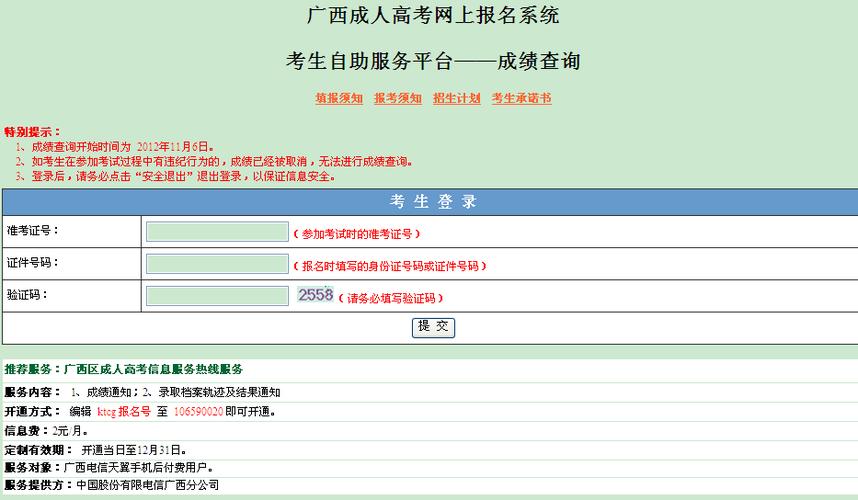Image resolution: width=858 pixels, height=500 pixels.
Task: Open the 填报须知 link
Action: pos(339,98)
